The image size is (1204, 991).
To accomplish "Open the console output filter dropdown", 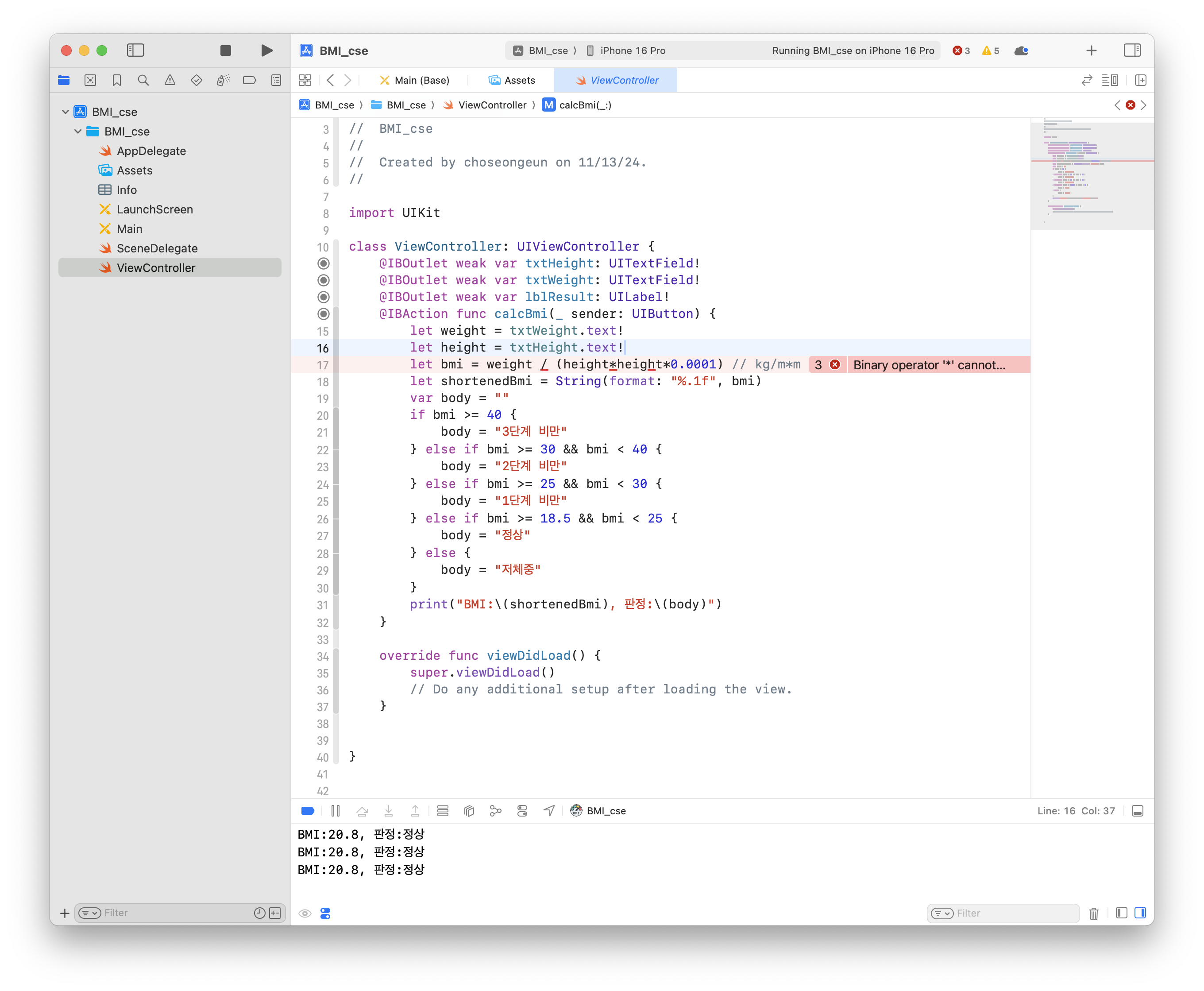I will [942, 914].
